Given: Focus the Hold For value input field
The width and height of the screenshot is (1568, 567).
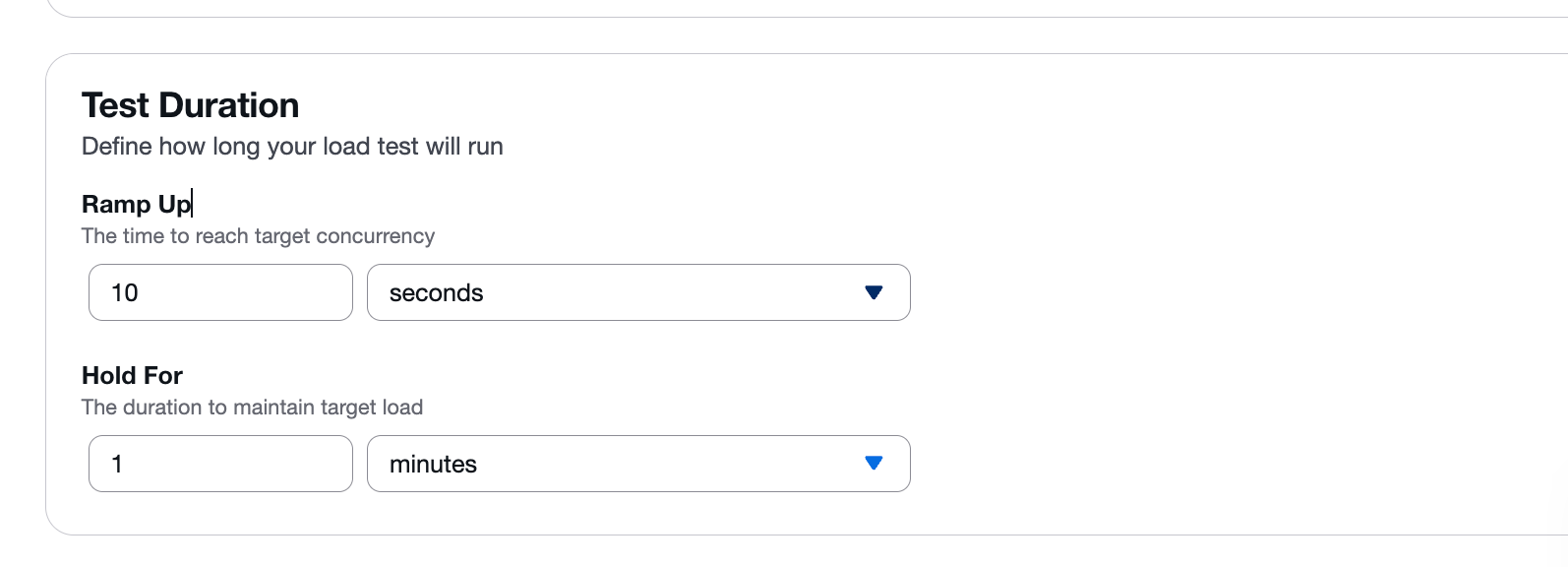Looking at the screenshot, I should pyautogui.click(x=220, y=464).
